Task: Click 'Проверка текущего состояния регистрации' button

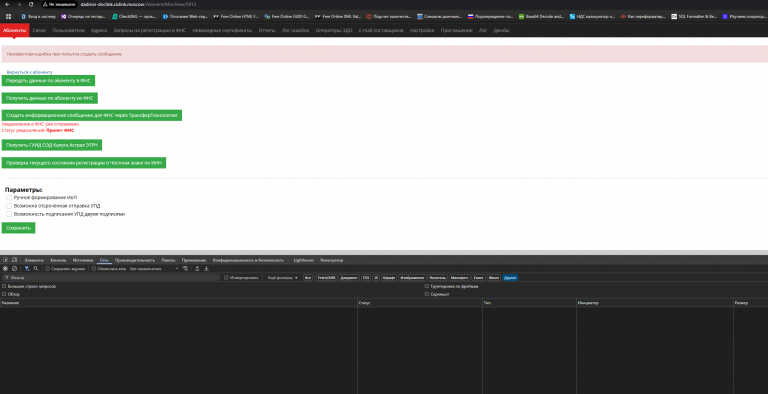Action: (x=84, y=163)
